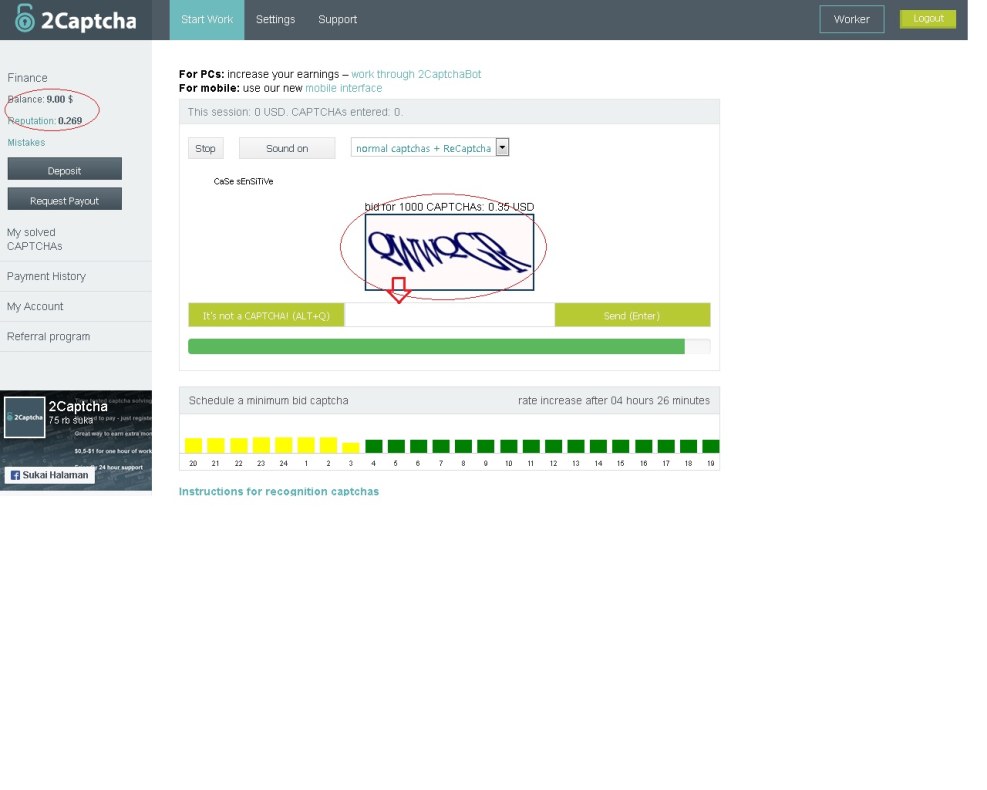This screenshot has width=987, height=790.
Task: Toggle the Sound on setting
Action: [287, 148]
